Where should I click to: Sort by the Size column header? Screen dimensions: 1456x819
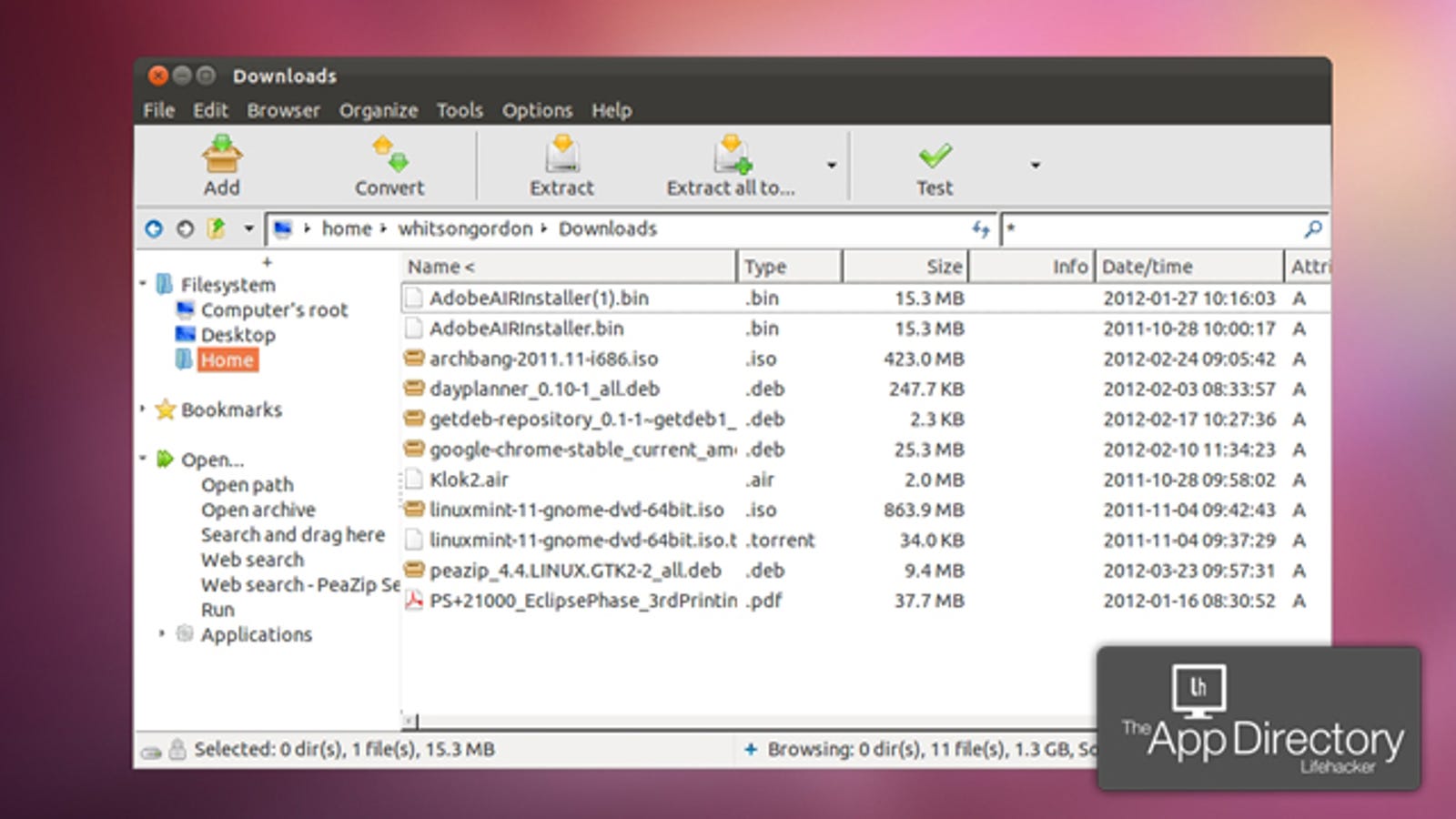tap(905, 267)
